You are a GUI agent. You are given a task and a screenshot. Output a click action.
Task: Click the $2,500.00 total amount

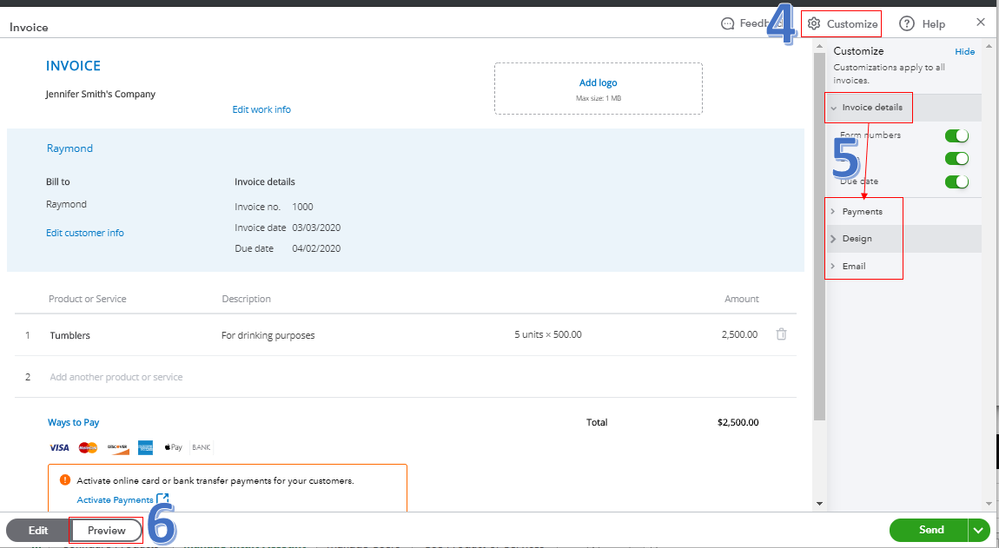click(738, 422)
